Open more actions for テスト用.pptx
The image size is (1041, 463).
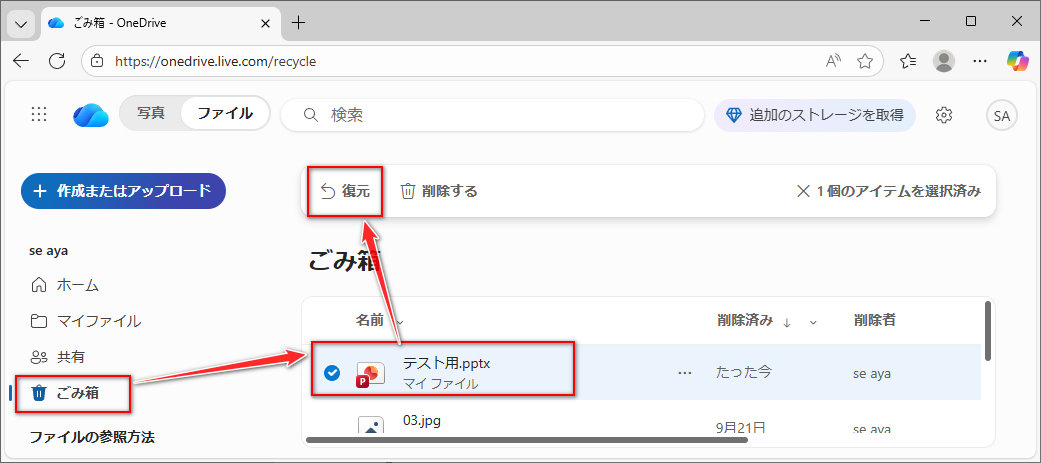pyautogui.click(x=684, y=373)
